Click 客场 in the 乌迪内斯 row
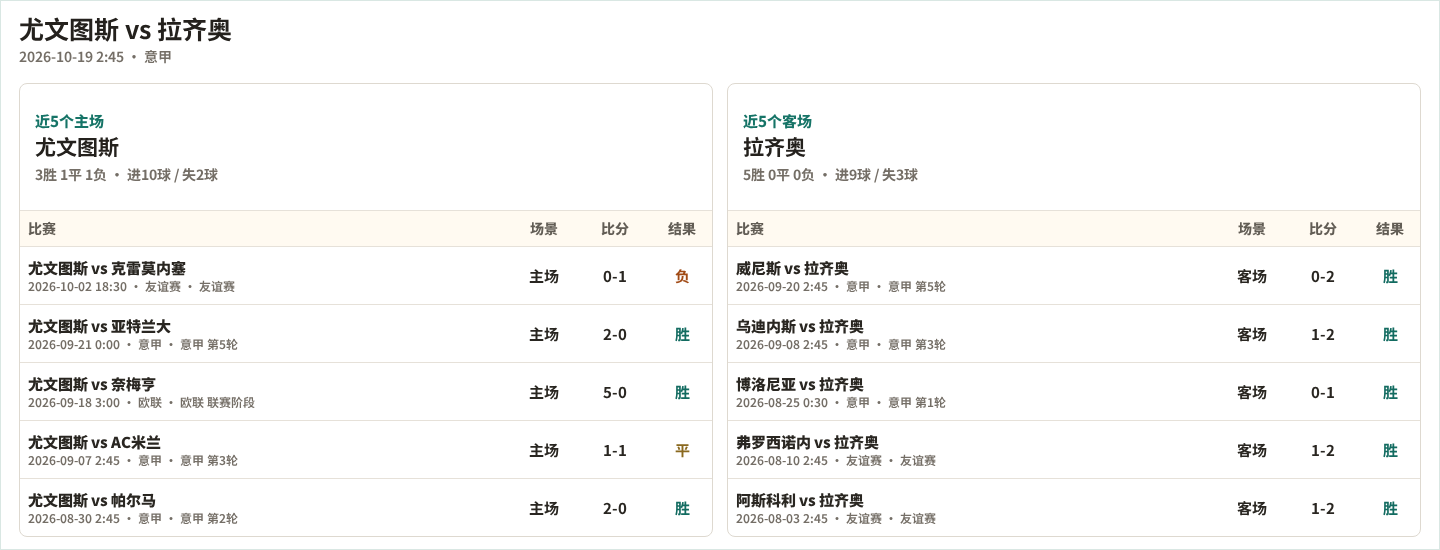This screenshot has width=1440, height=550. (x=1252, y=335)
